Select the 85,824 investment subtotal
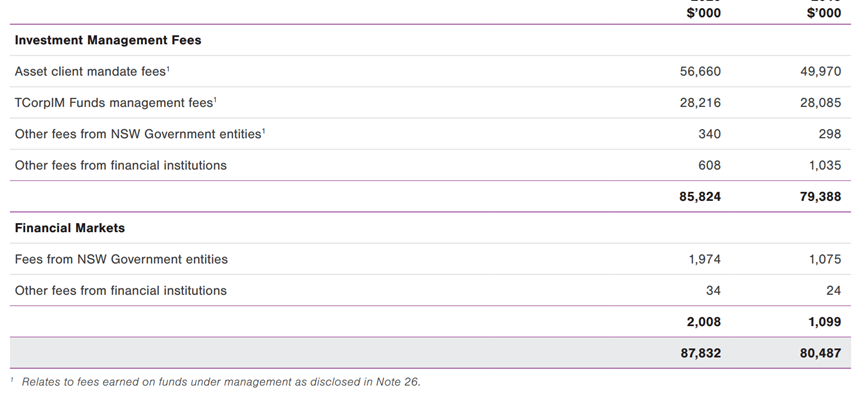 tap(699, 197)
